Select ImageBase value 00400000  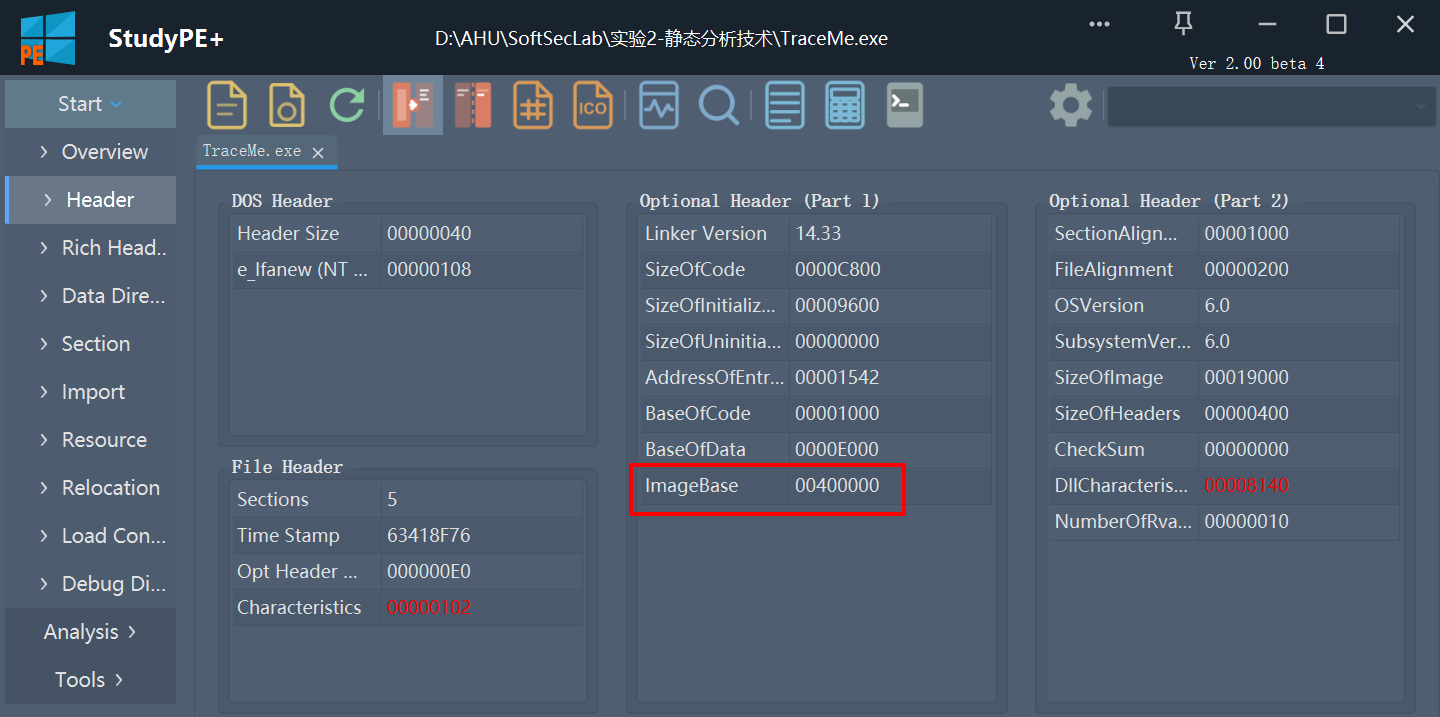click(838, 485)
